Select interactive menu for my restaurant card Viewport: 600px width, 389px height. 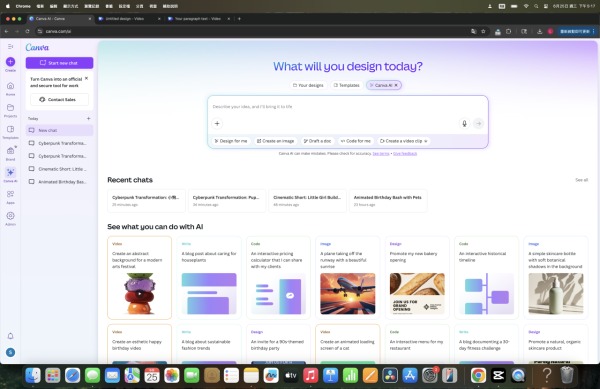pyautogui.click(x=417, y=344)
